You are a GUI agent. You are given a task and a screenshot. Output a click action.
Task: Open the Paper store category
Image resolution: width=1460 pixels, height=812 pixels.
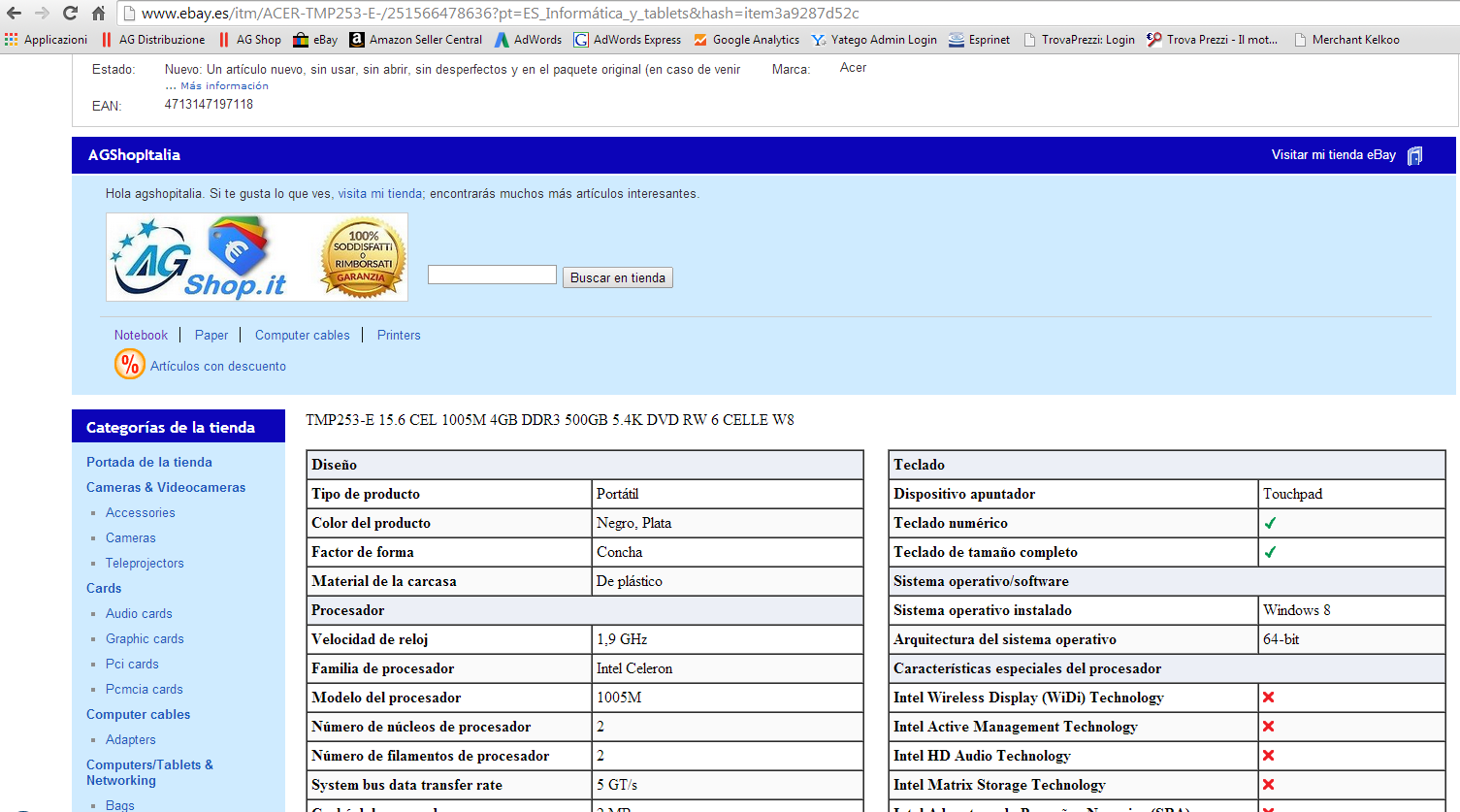211,335
